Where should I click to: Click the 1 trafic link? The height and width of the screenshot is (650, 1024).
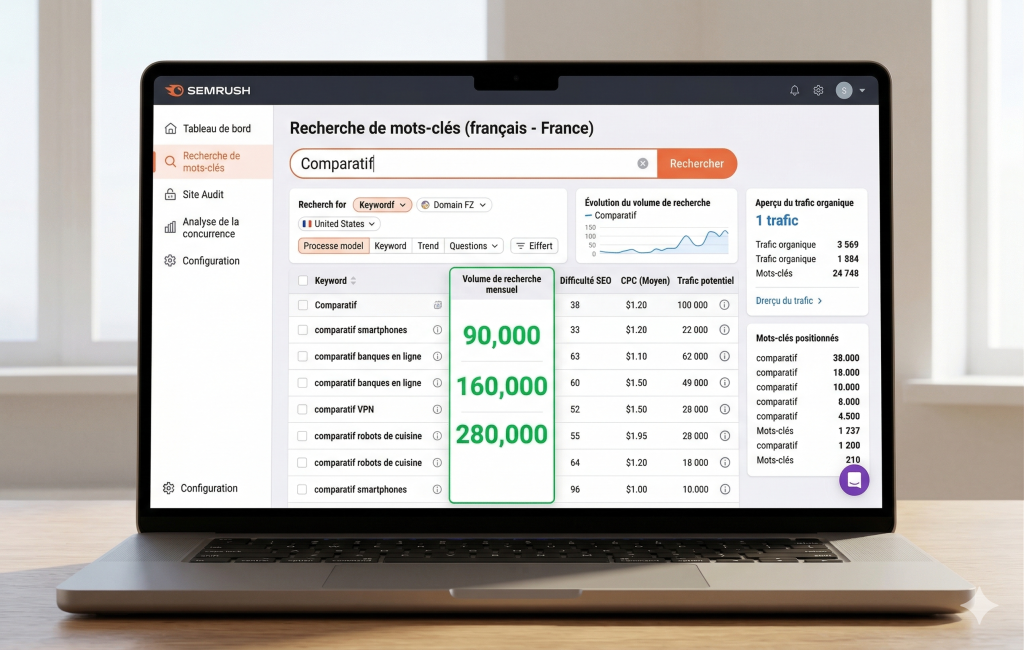coord(776,220)
